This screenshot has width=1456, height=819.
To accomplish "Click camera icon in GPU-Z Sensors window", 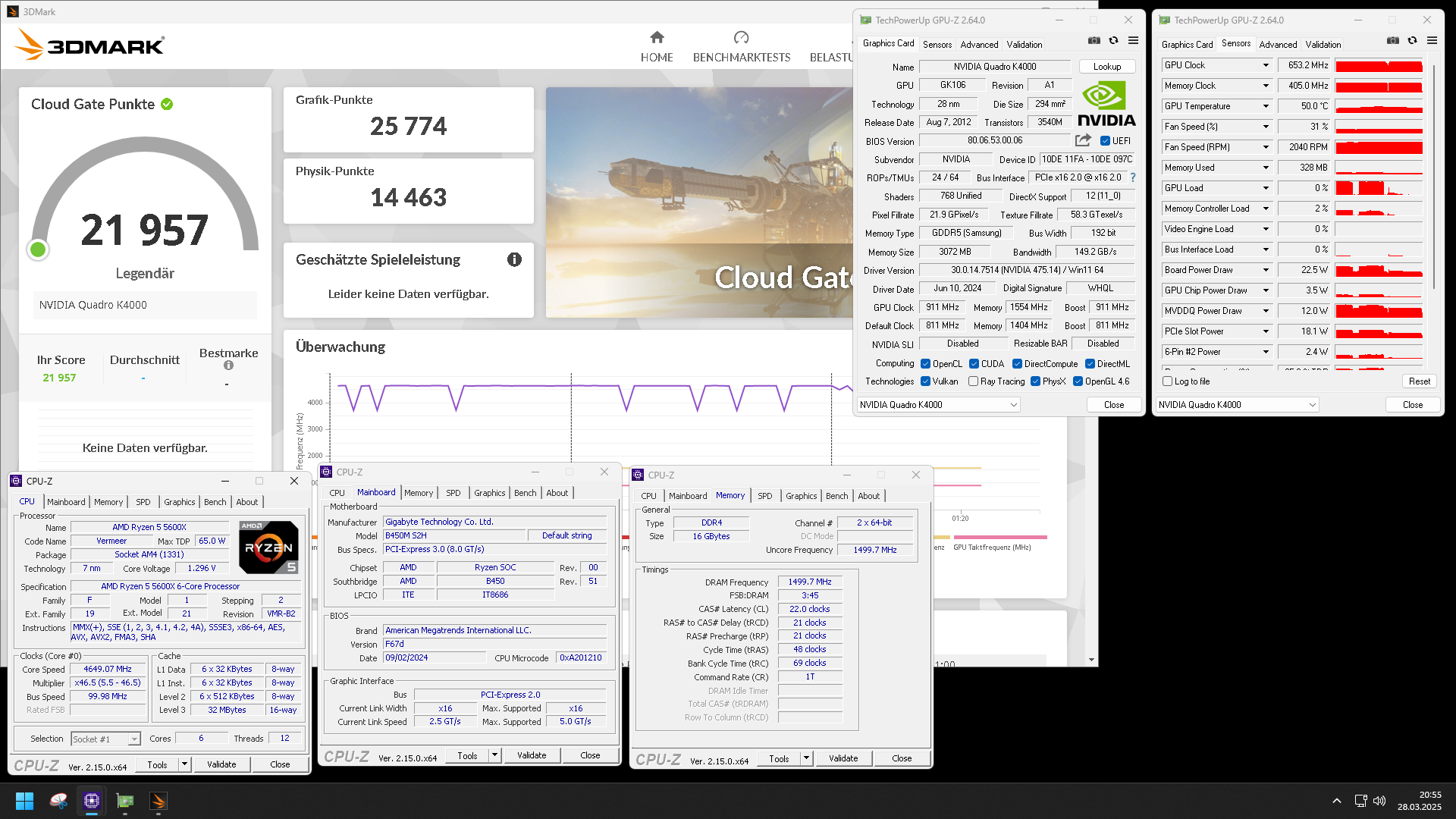I will pos(1393,41).
